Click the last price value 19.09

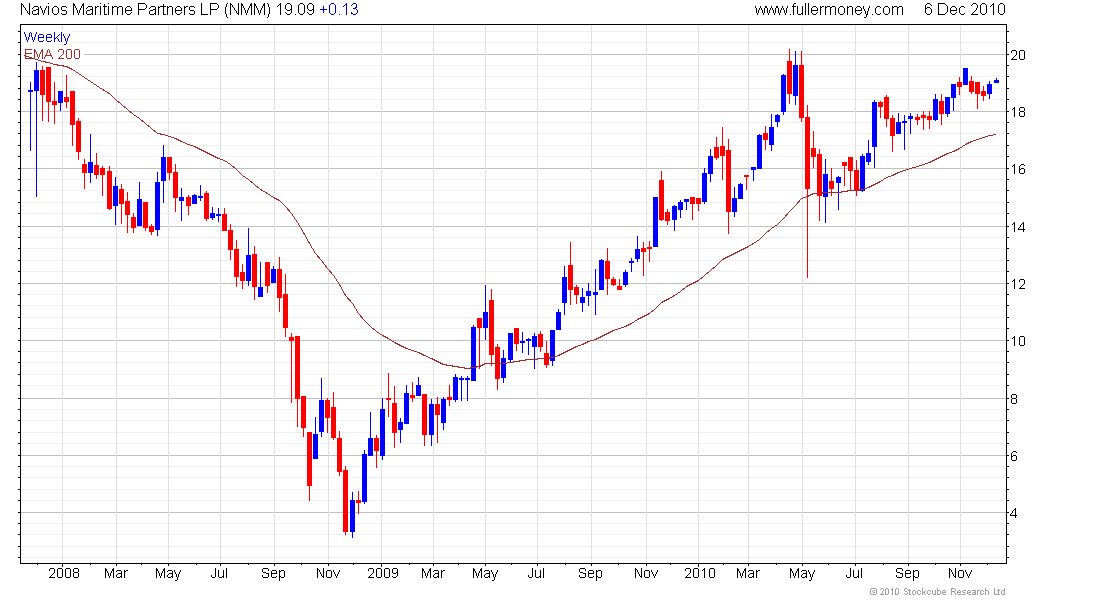(x=295, y=10)
